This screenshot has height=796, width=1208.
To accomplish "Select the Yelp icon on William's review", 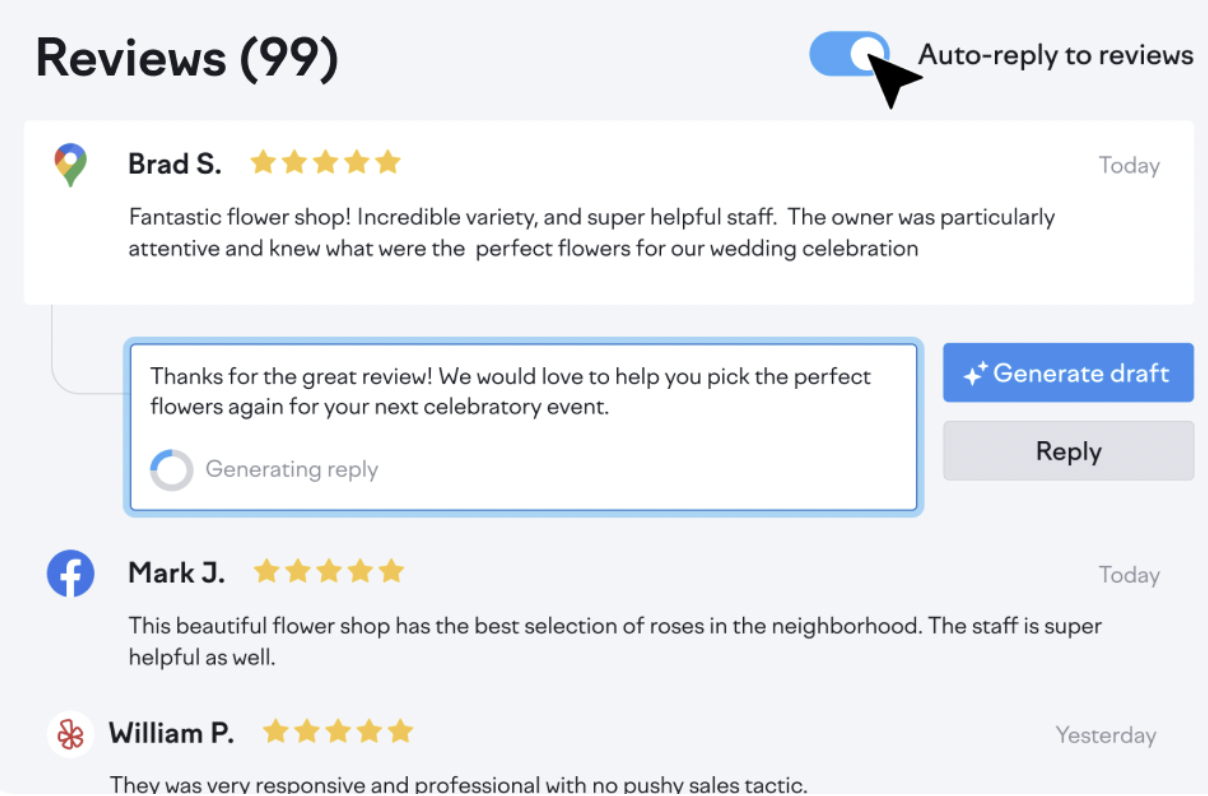I will tap(70, 733).
